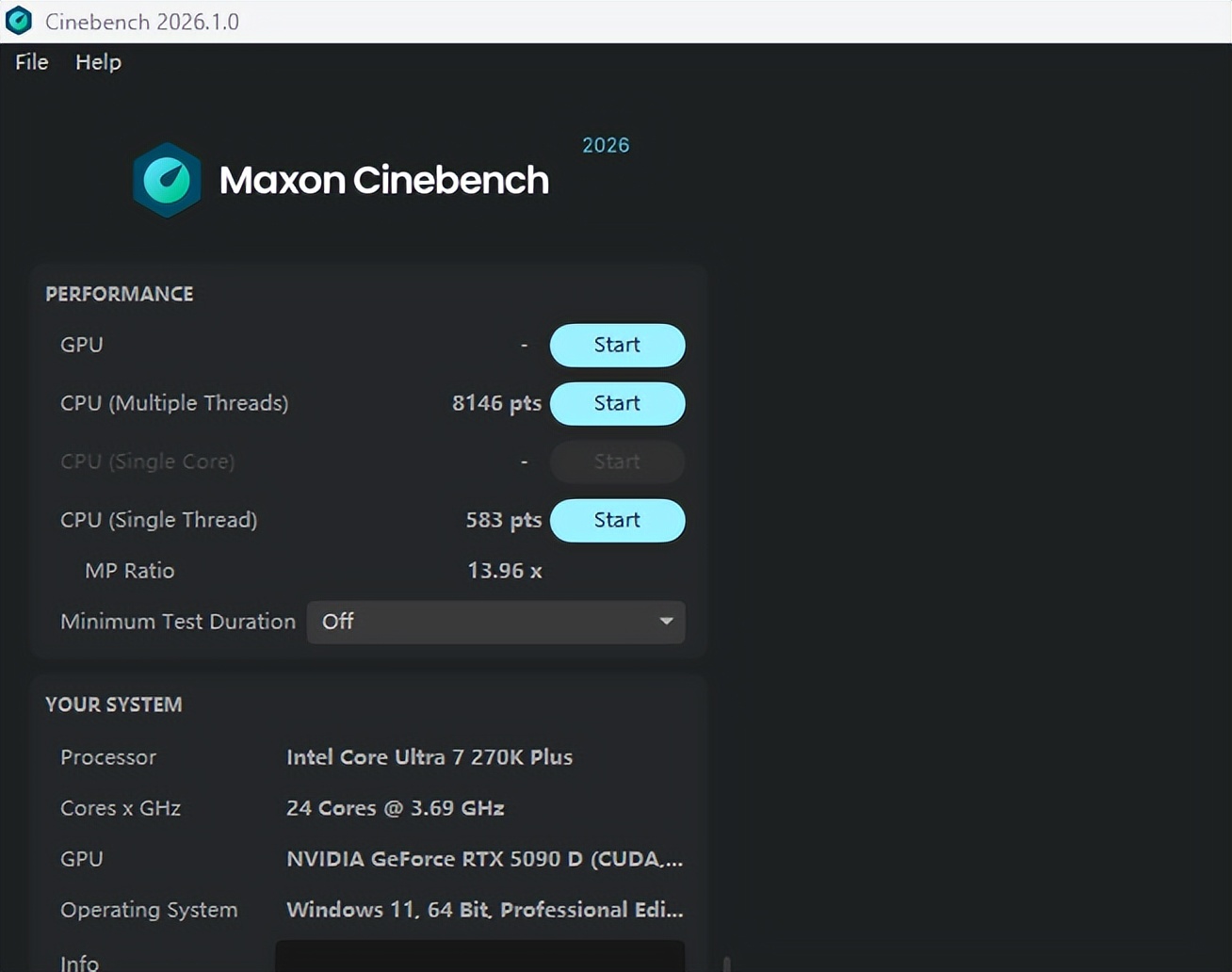Click the 2026 version label beside logo
This screenshot has height=972, width=1232.
(x=606, y=145)
